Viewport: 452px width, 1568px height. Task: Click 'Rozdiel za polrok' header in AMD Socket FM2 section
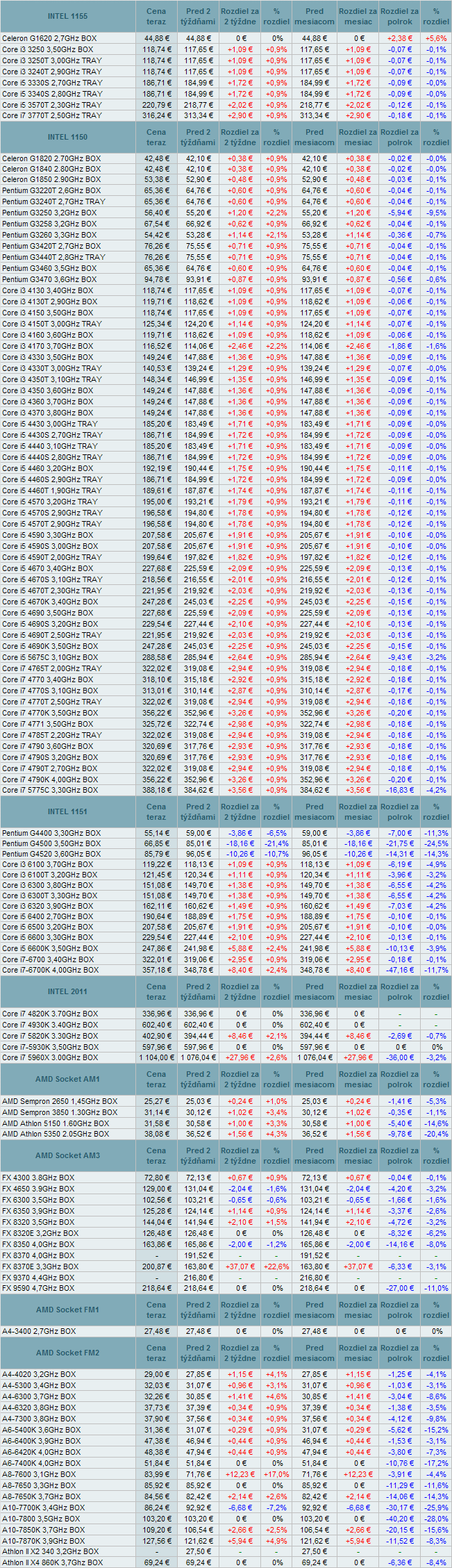pyautogui.click(x=400, y=1353)
